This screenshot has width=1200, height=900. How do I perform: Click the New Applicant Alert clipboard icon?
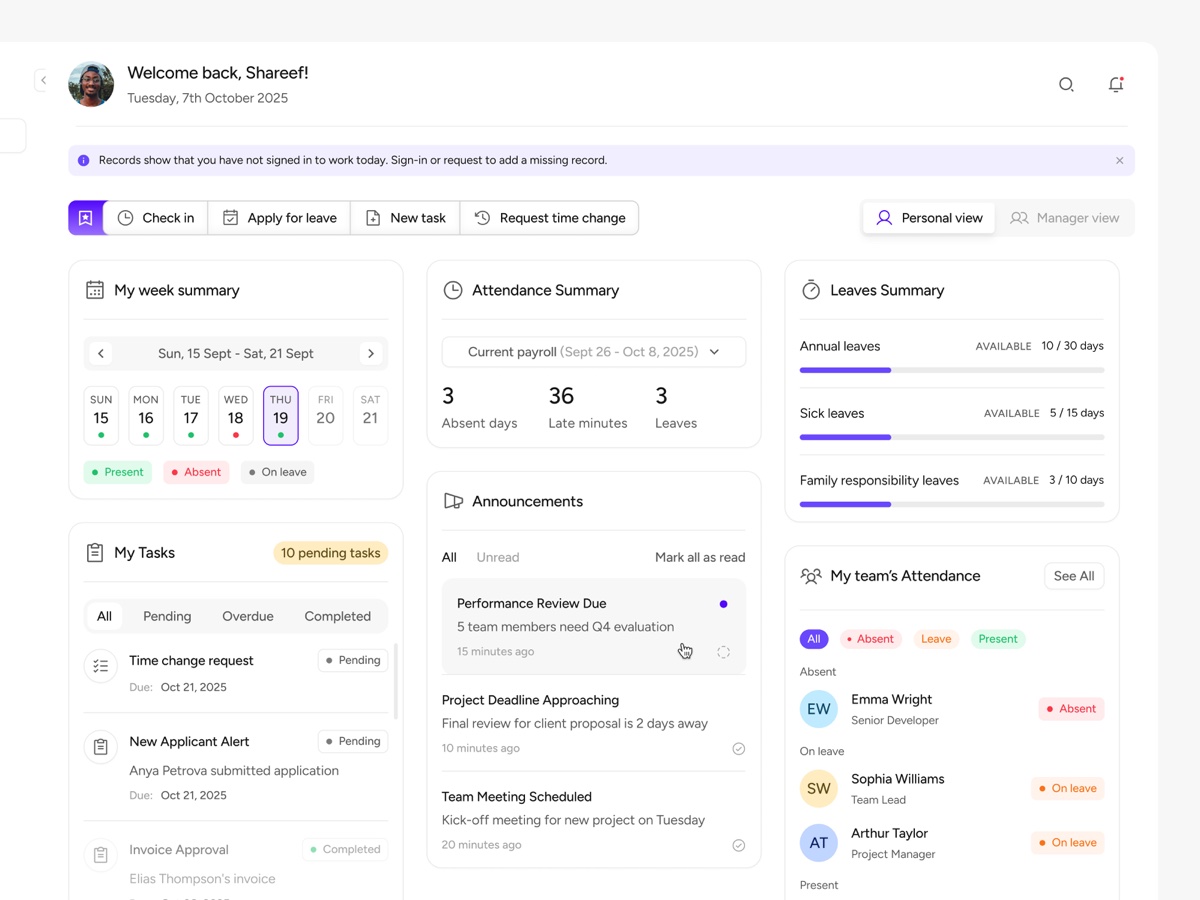[x=101, y=747]
